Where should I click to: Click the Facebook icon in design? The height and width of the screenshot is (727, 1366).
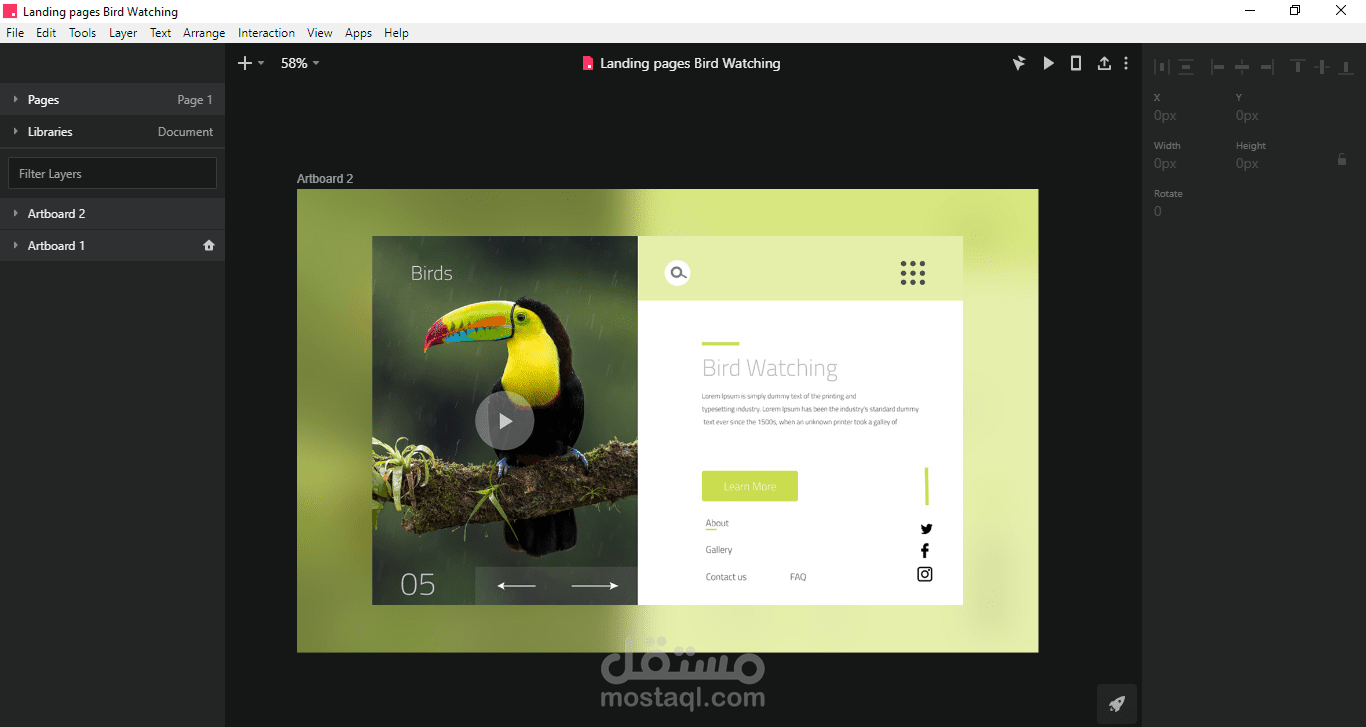pos(925,551)
